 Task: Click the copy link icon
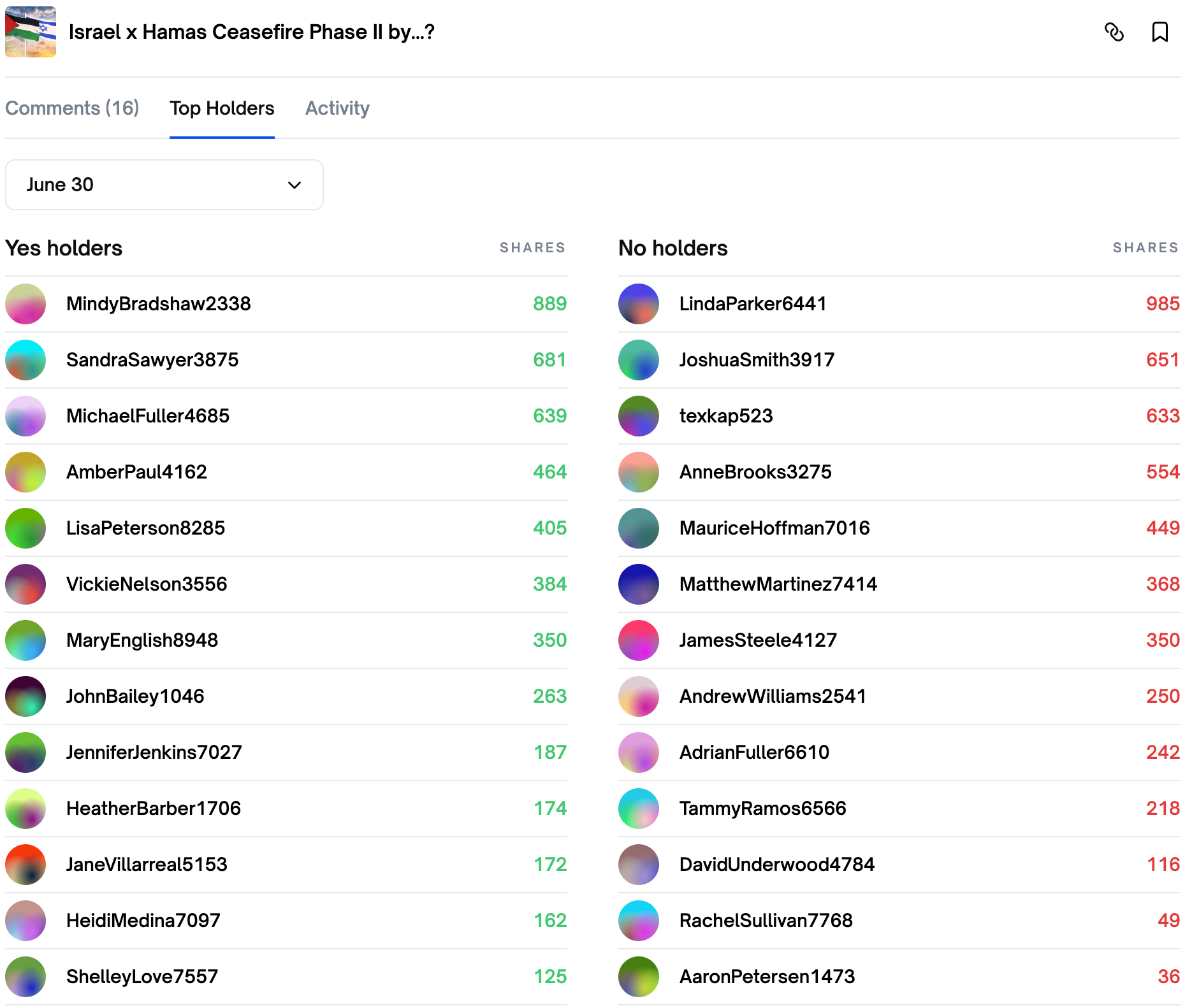pyautogui.click(x=1114, y=32)
